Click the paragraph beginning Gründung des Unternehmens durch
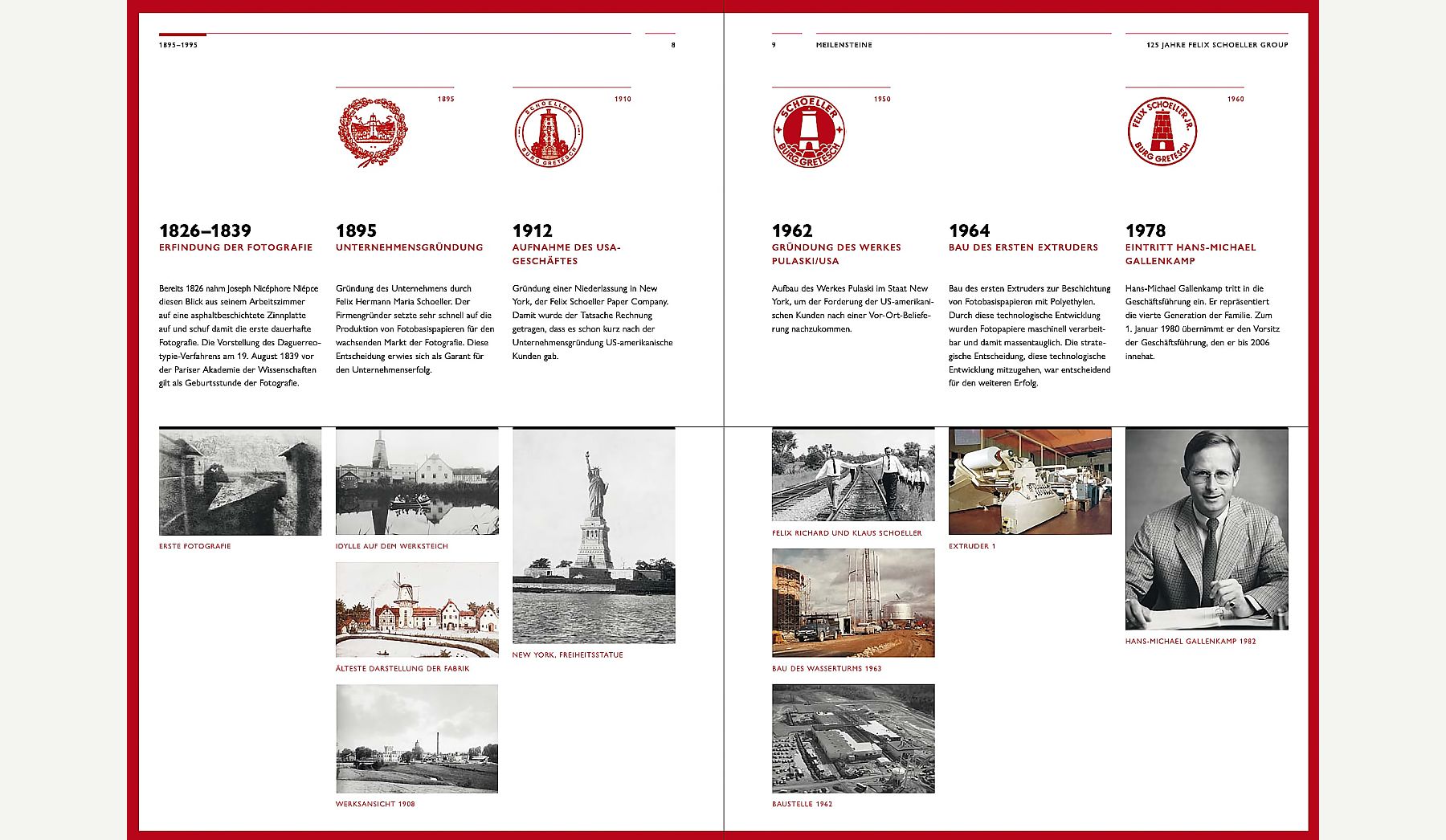 [415, 328]
